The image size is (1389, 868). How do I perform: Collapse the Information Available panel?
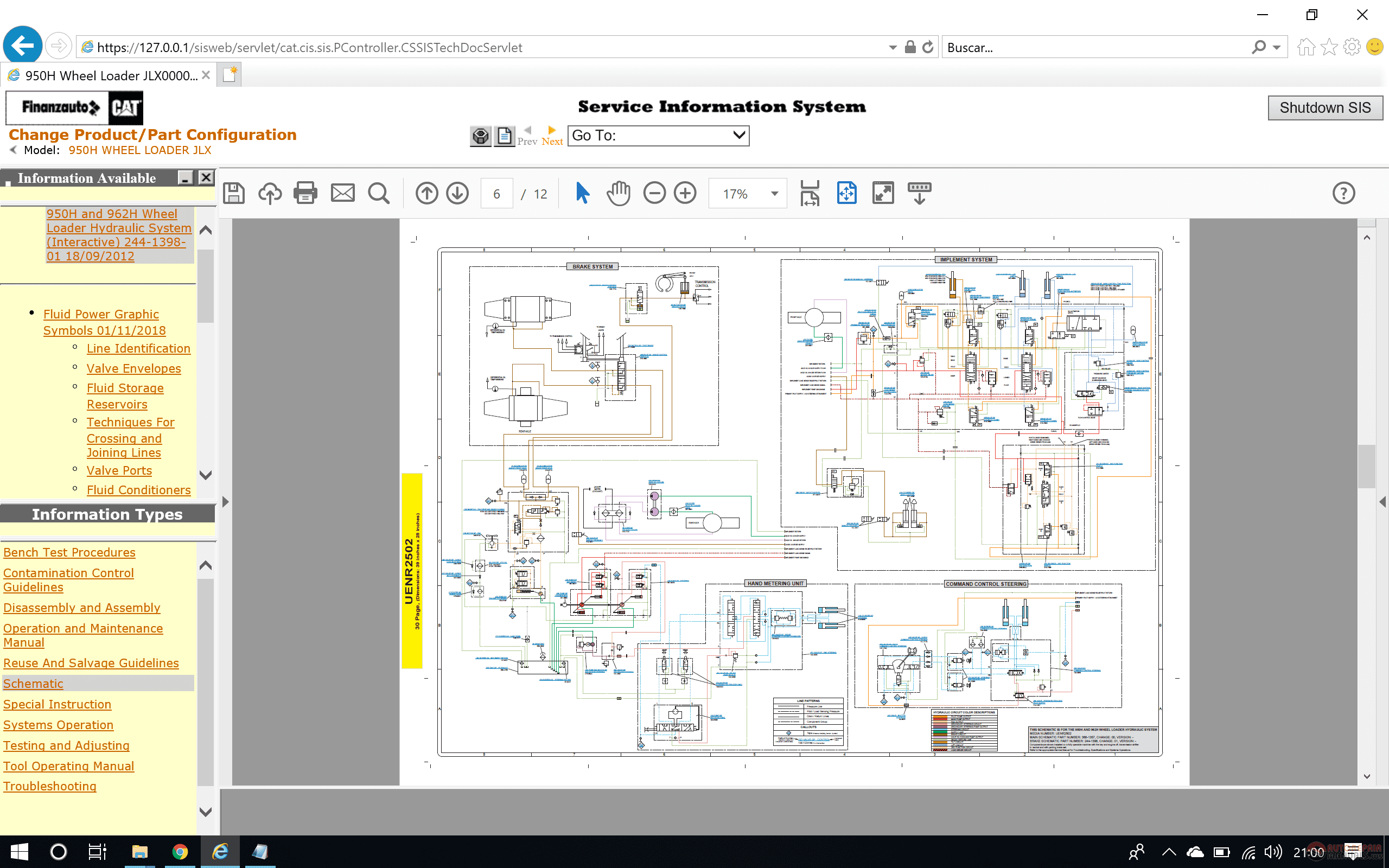tap(184, 178)
